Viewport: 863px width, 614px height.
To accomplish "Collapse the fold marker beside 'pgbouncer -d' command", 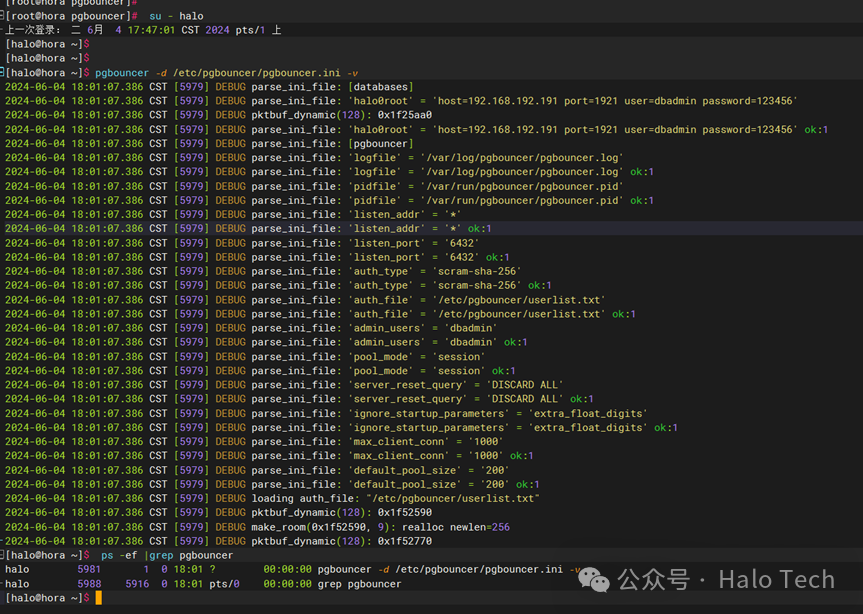I will pyautogui.click(x=3, y=73).
